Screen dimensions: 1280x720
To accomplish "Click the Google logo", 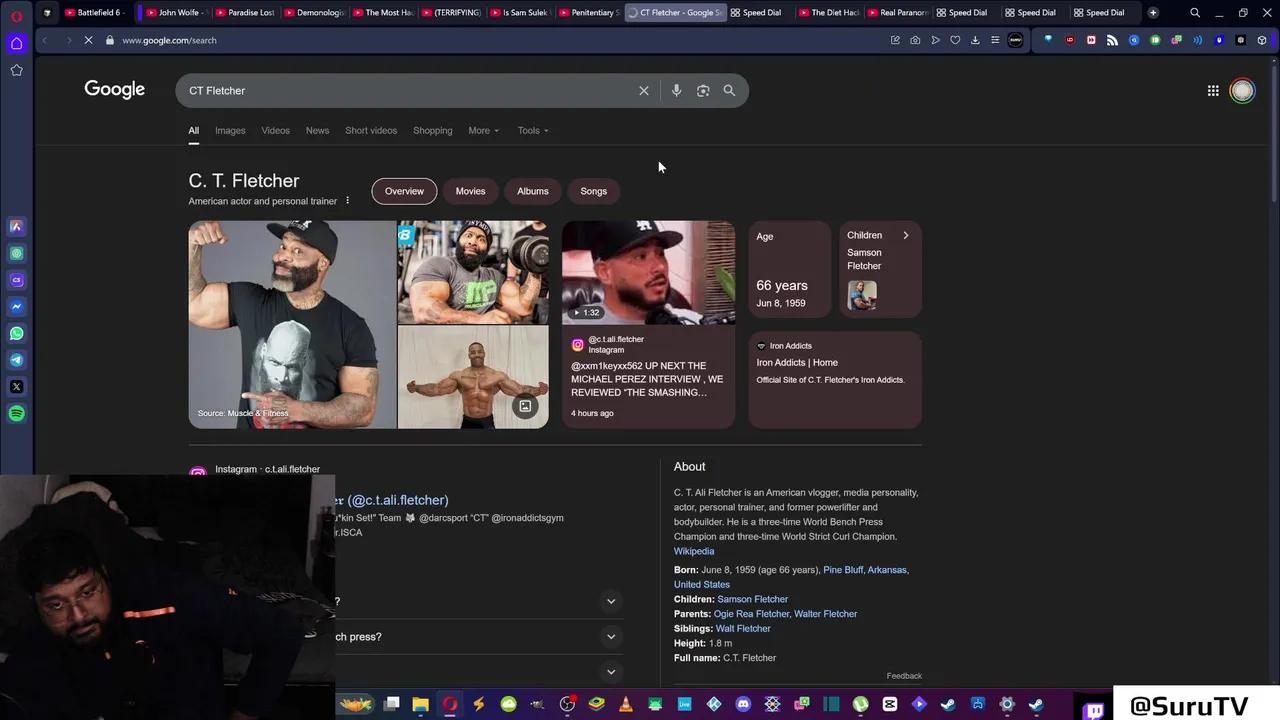I will click(115, 90).
